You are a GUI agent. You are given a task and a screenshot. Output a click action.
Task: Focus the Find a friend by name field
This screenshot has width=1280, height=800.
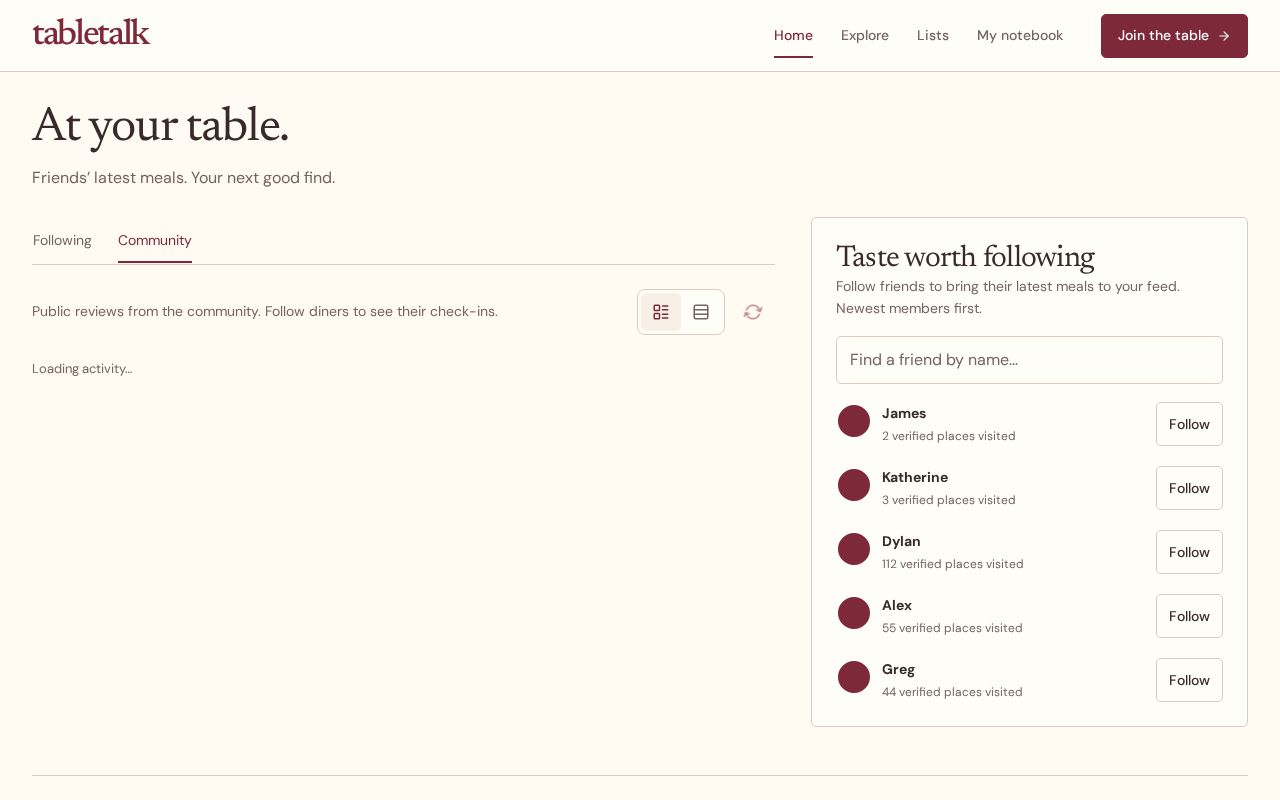pyautogui.click(x=1029, y=360)
